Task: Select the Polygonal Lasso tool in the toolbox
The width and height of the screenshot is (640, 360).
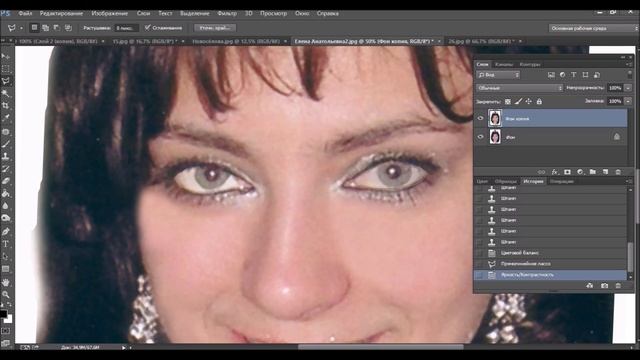Action: 6,80
